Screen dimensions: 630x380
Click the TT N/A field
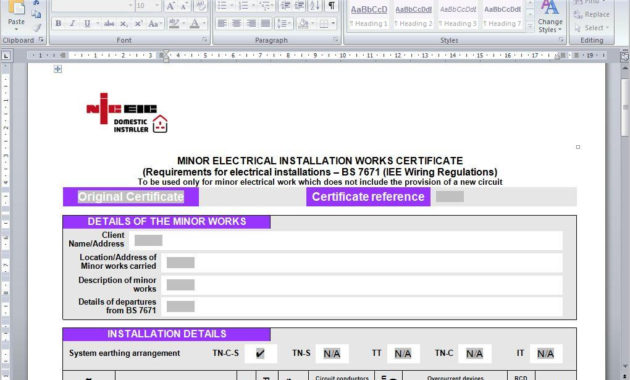click(x=403, y=353)
